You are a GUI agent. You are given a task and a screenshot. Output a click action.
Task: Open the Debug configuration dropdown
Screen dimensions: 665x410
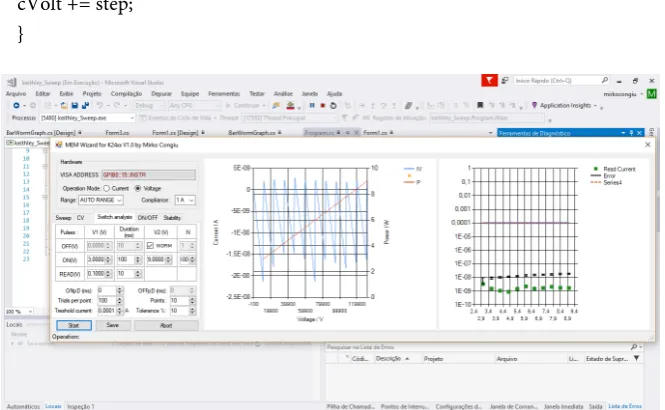[x=149, y=105]
